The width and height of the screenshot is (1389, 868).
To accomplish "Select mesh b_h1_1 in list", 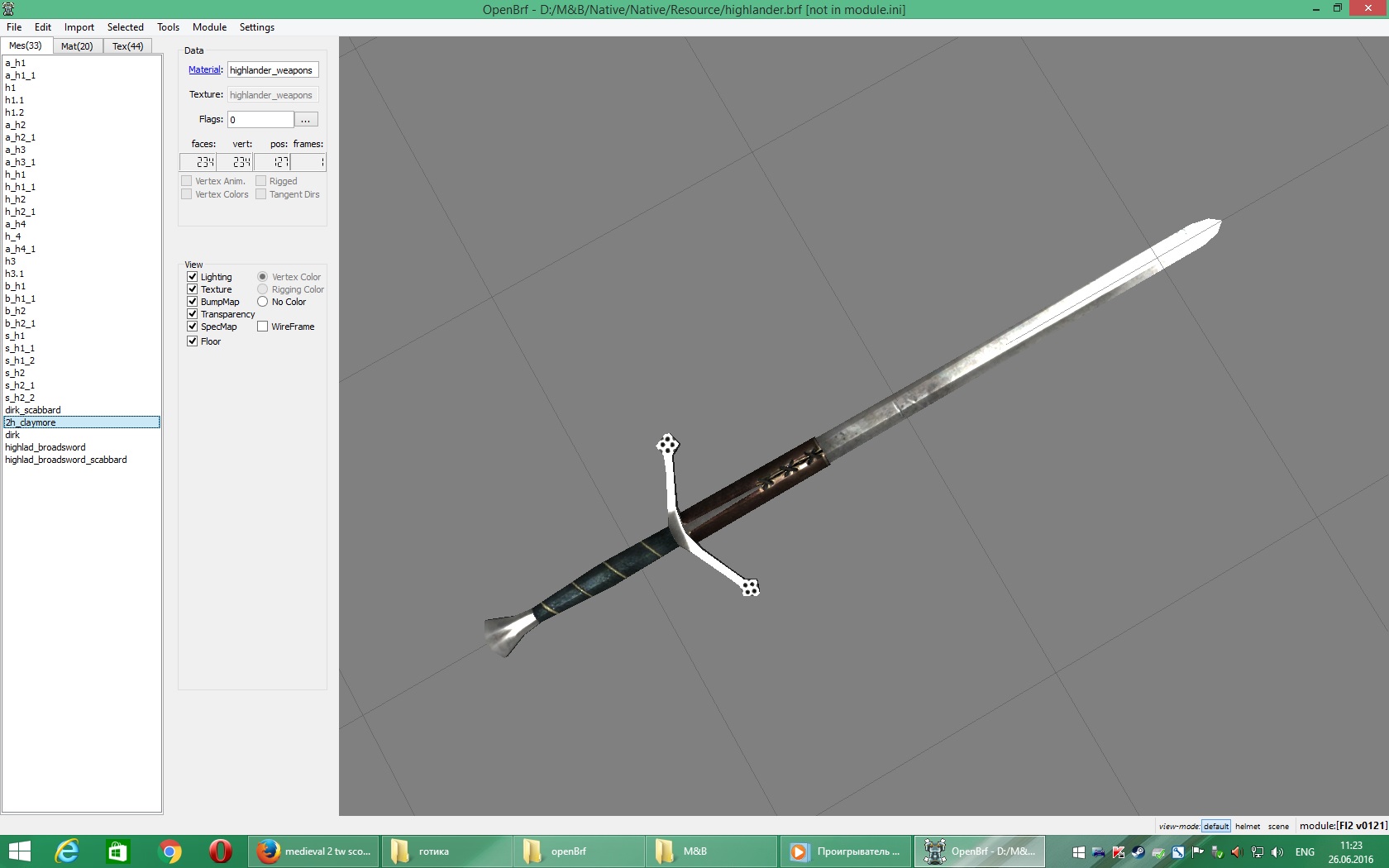I will pyautogui.click(x=82, y=298).
